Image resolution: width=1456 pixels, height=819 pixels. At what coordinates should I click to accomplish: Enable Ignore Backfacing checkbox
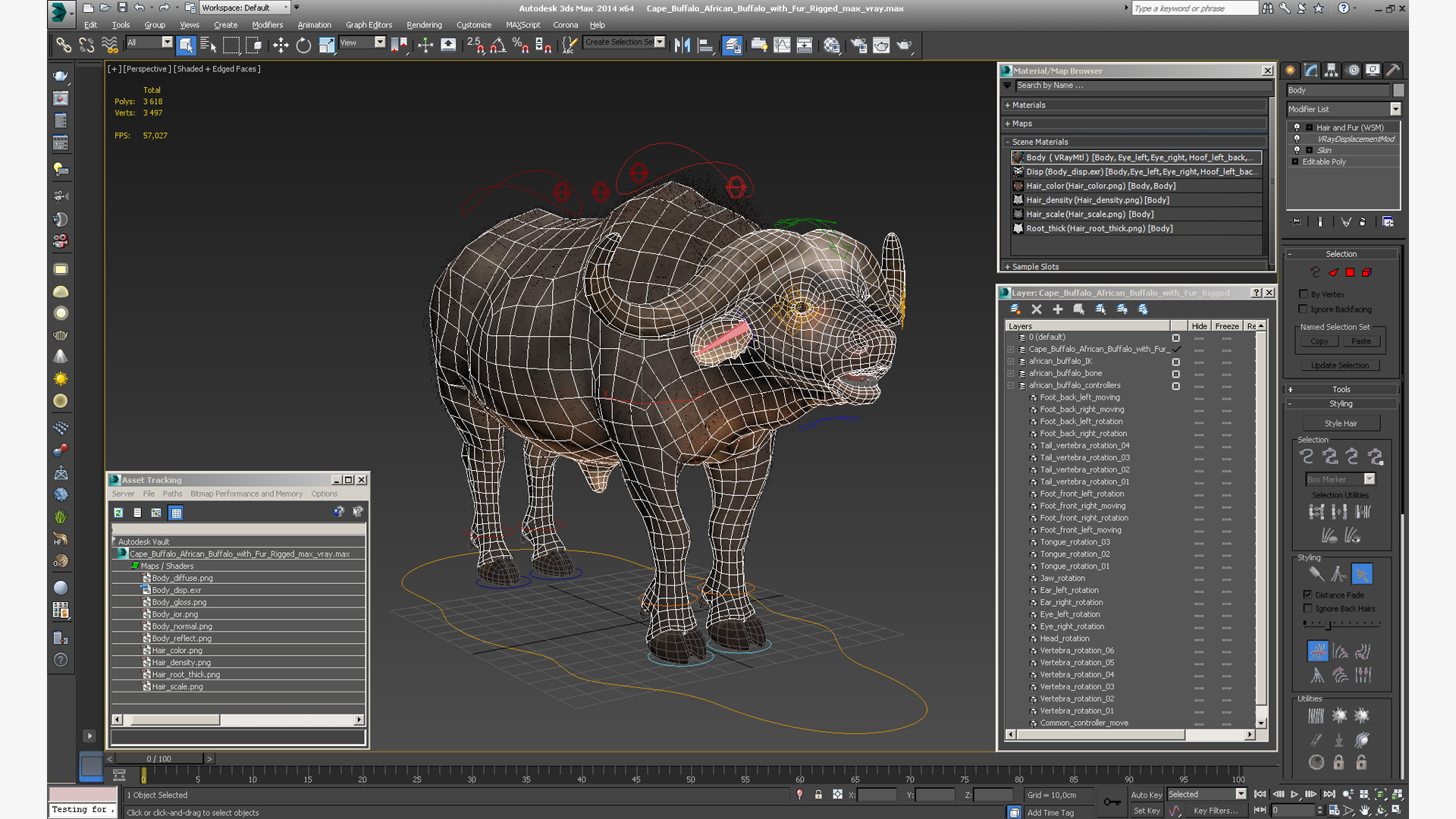tap(1304, 309)
